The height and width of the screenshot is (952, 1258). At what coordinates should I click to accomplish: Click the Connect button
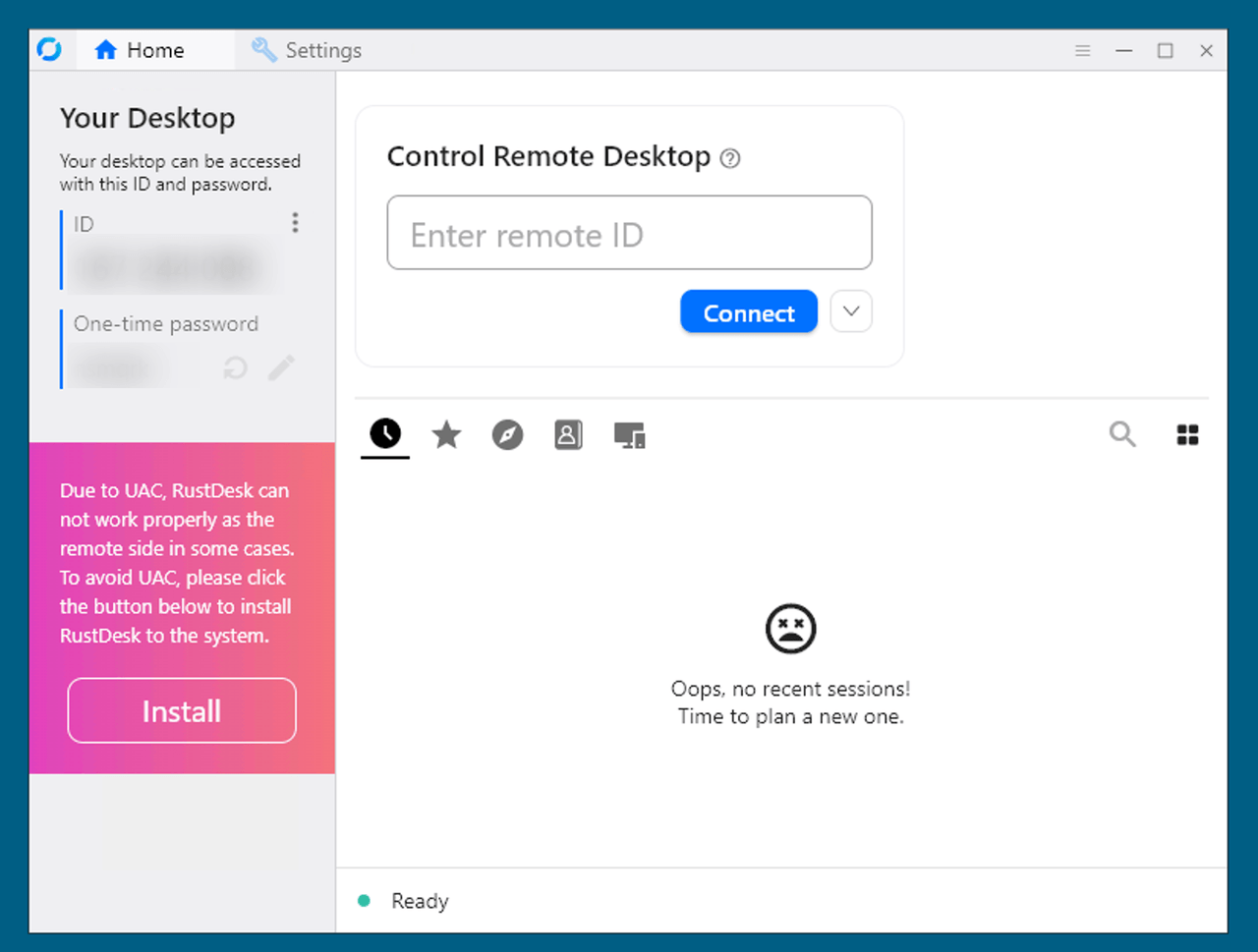click(749, 312)
